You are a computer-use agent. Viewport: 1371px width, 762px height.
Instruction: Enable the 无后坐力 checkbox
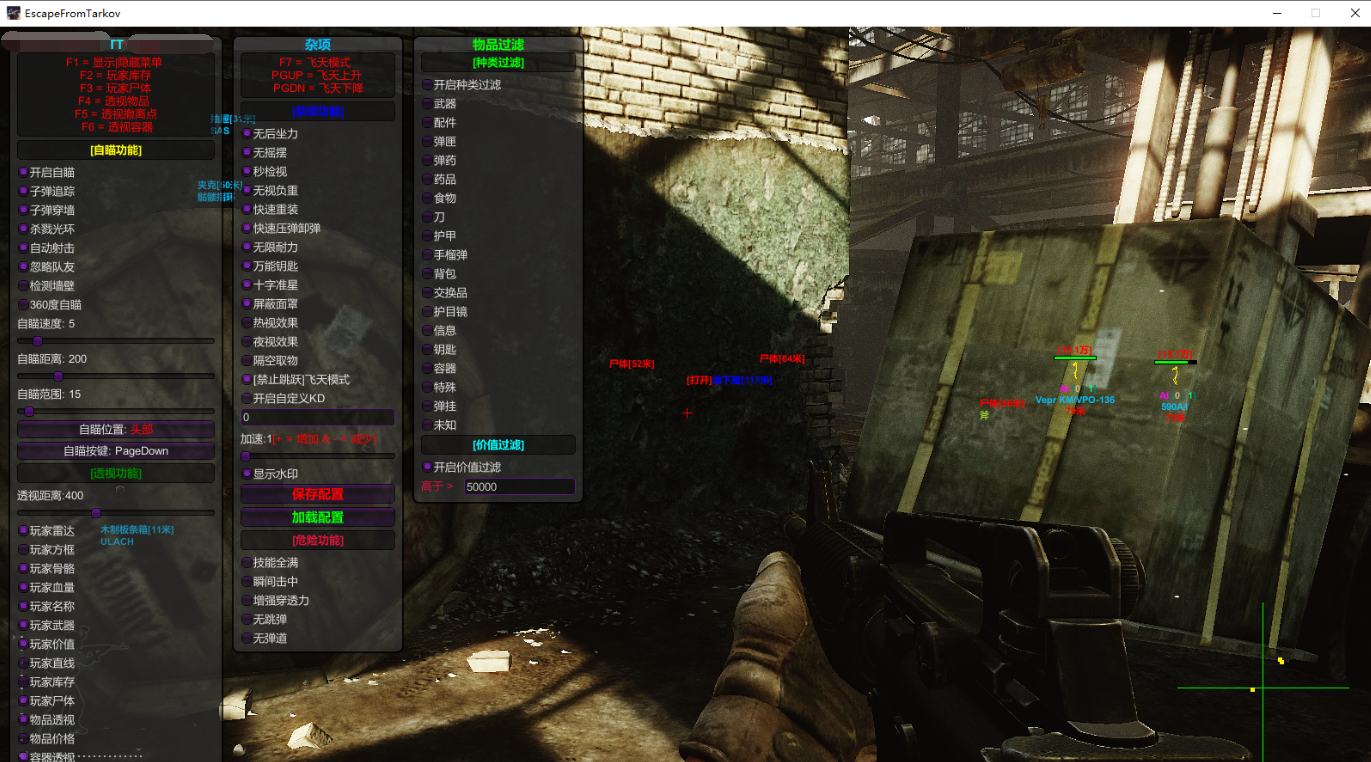coord(247,134)
